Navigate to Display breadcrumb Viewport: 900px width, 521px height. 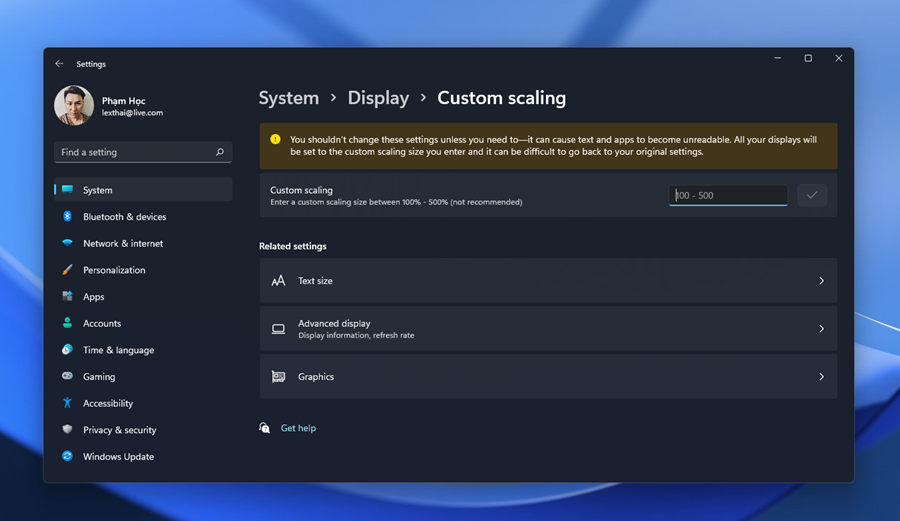(x=378, y=98)
